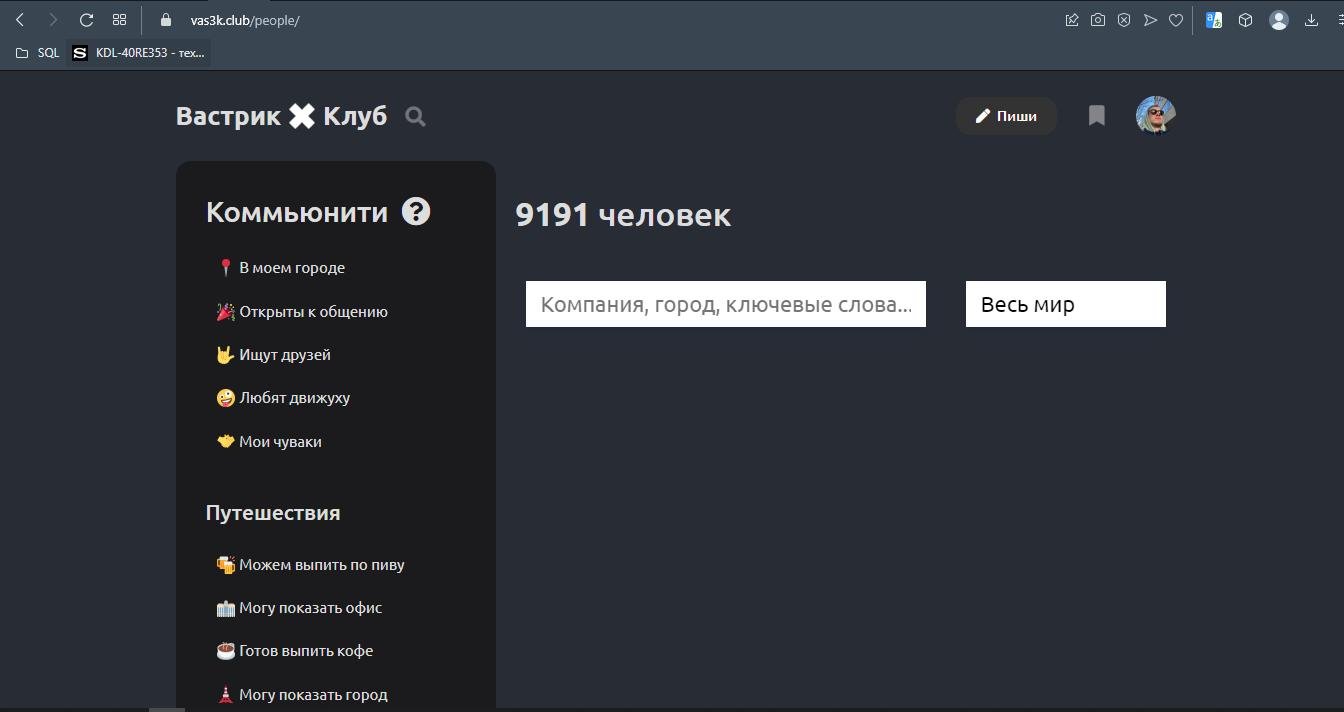Open the browser downloads icon
Image resolution: width=1344 pixels, height=712 pixels.
coord(1311,20)
